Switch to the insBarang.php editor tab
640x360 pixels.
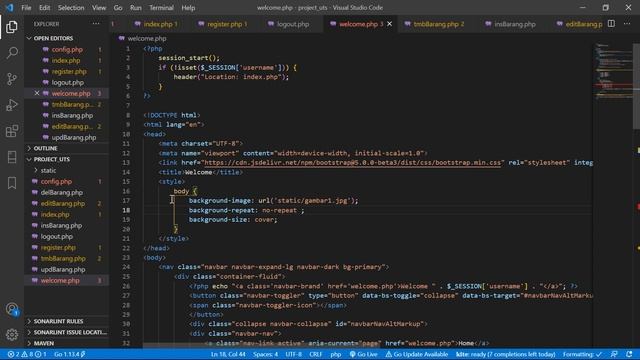[x=512, y=24]
